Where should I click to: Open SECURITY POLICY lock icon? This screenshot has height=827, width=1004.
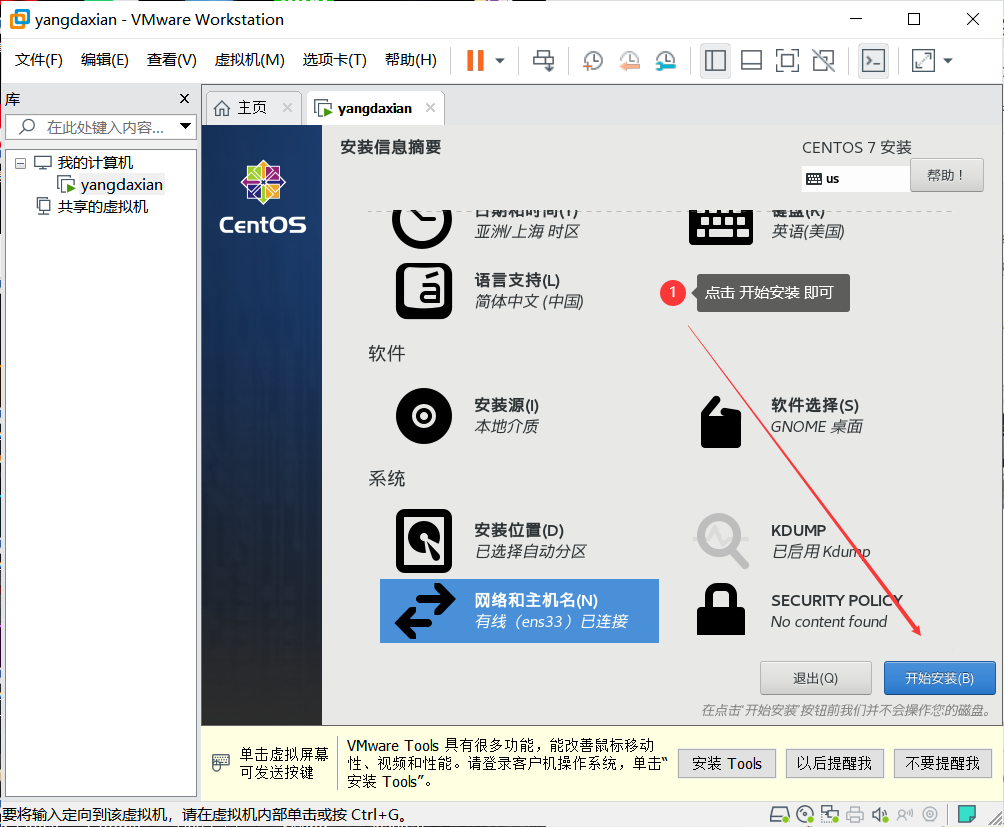721,609
